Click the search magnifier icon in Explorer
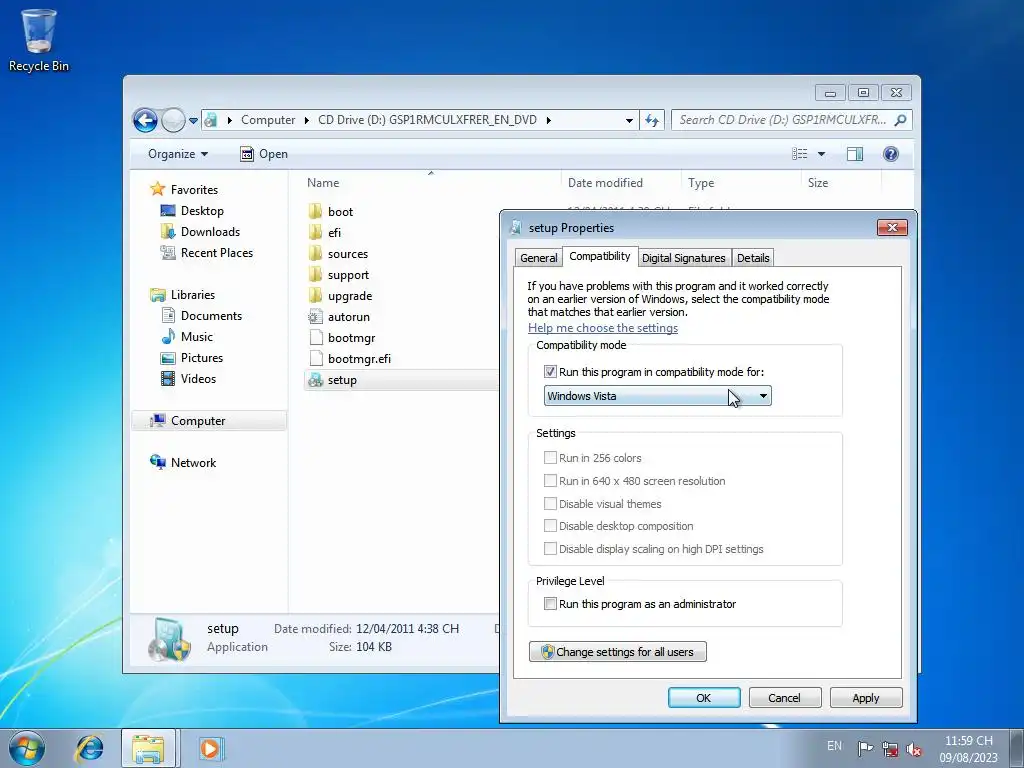This screenshot has width=1024, height=768. click(x=900, y=120)
